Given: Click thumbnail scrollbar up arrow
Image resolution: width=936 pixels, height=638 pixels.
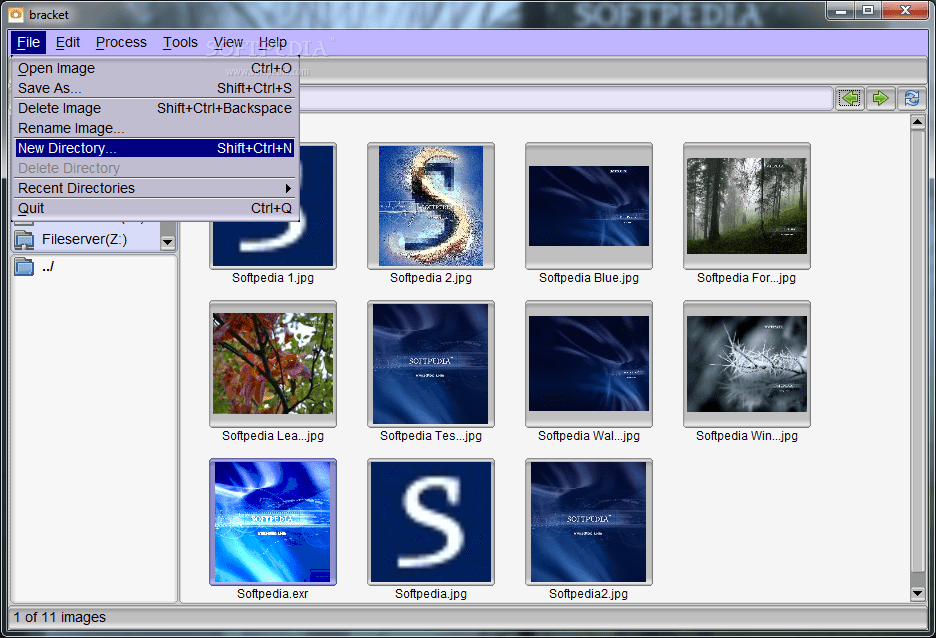Looking at the screenshot, I should coord(917,122).
